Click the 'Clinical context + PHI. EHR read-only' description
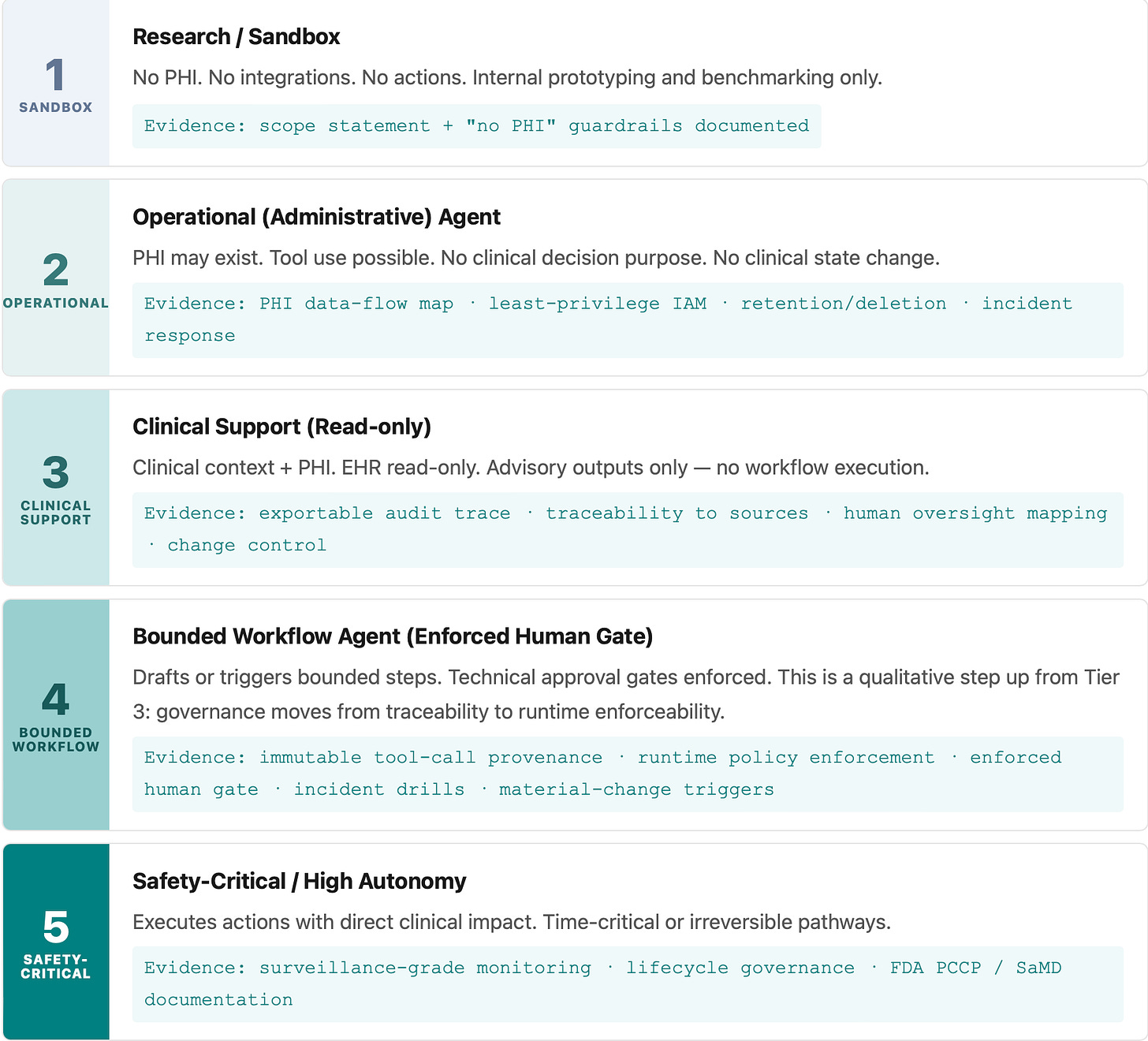This screenshot has width=1148, height=1041. point(531,468)
